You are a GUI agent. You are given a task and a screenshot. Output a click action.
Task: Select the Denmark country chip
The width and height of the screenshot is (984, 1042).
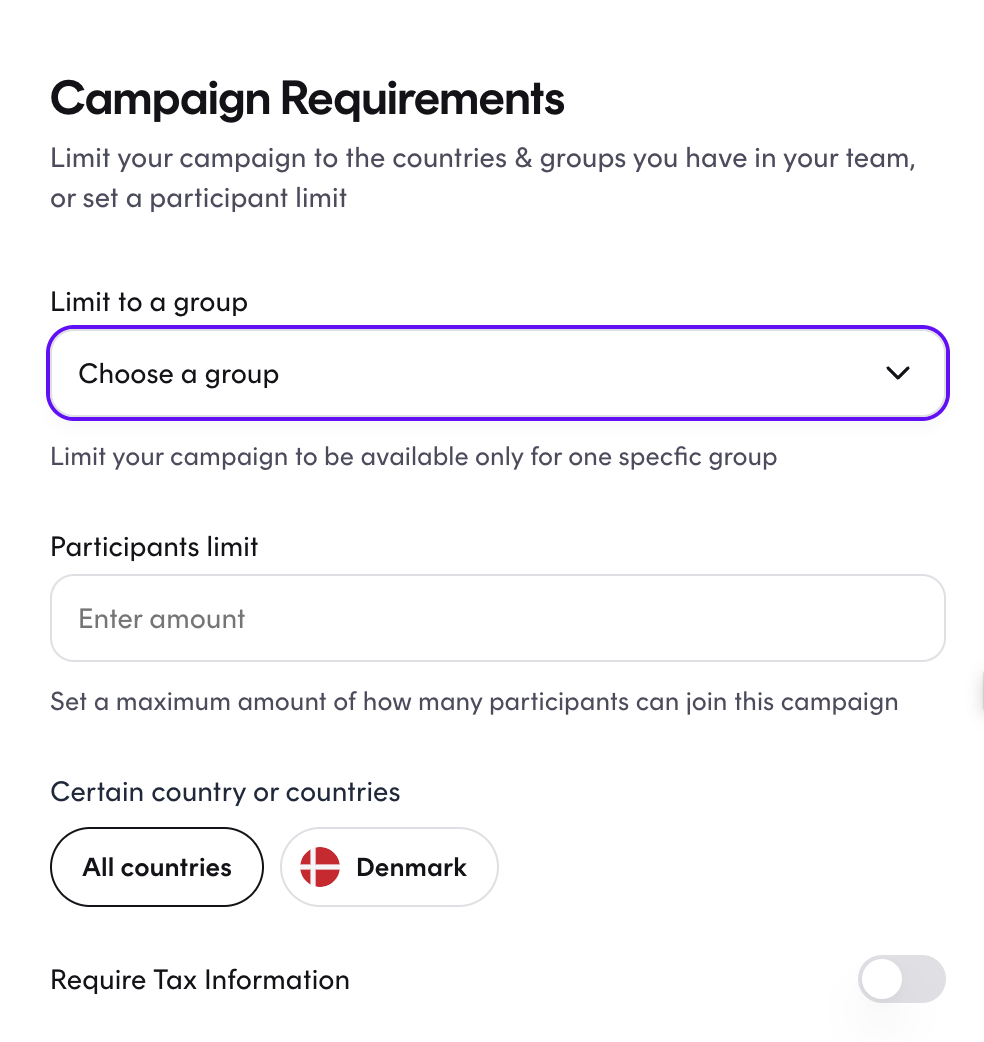389,867
